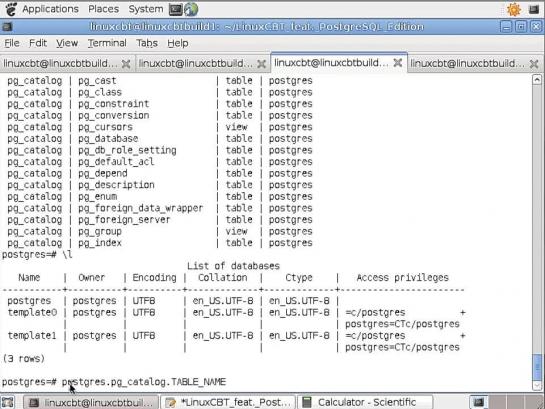Switch to the first linuxcbt terminal tab
This screenshot has height=409, width=545.
[x=60, y=64]
